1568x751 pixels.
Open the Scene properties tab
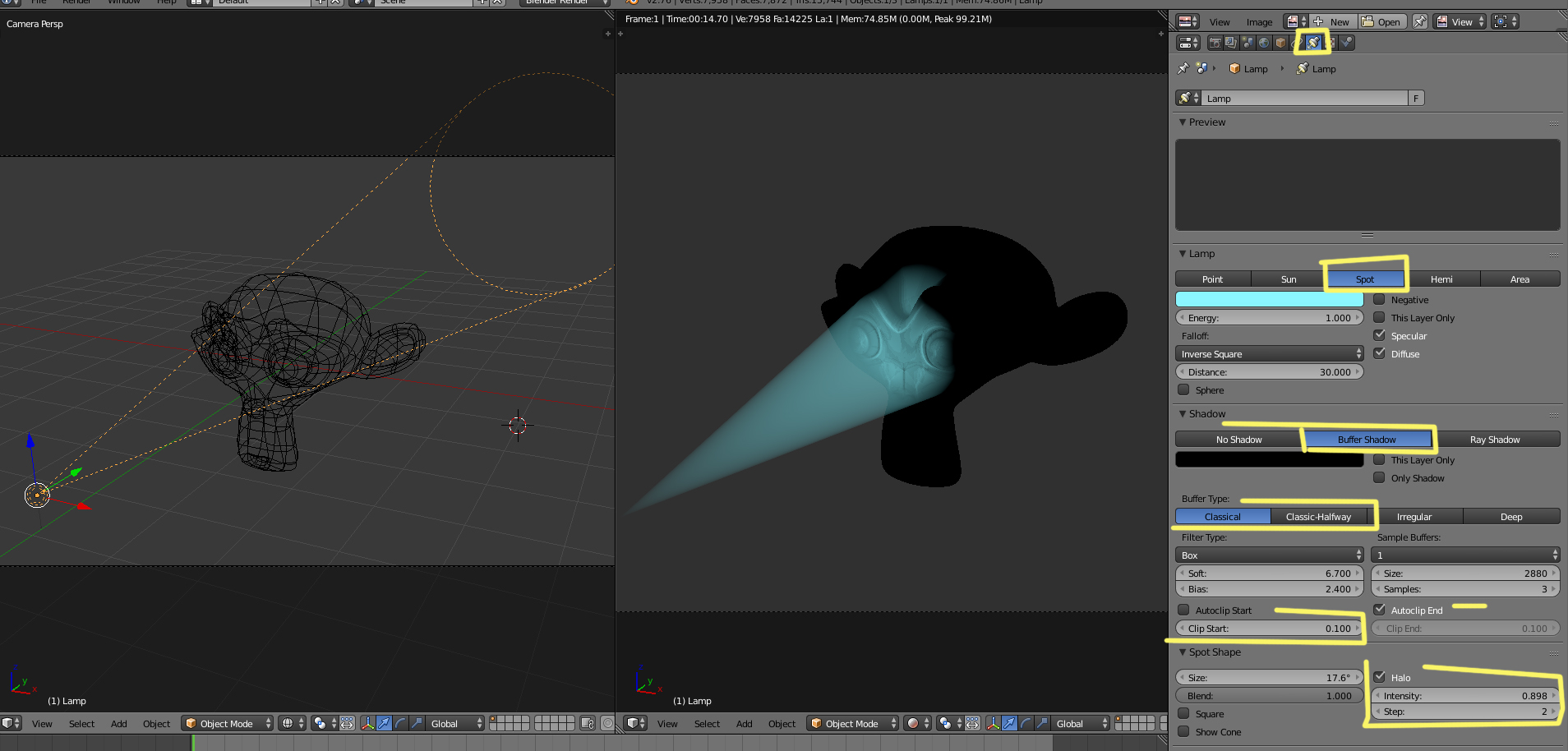(1247, 43)
